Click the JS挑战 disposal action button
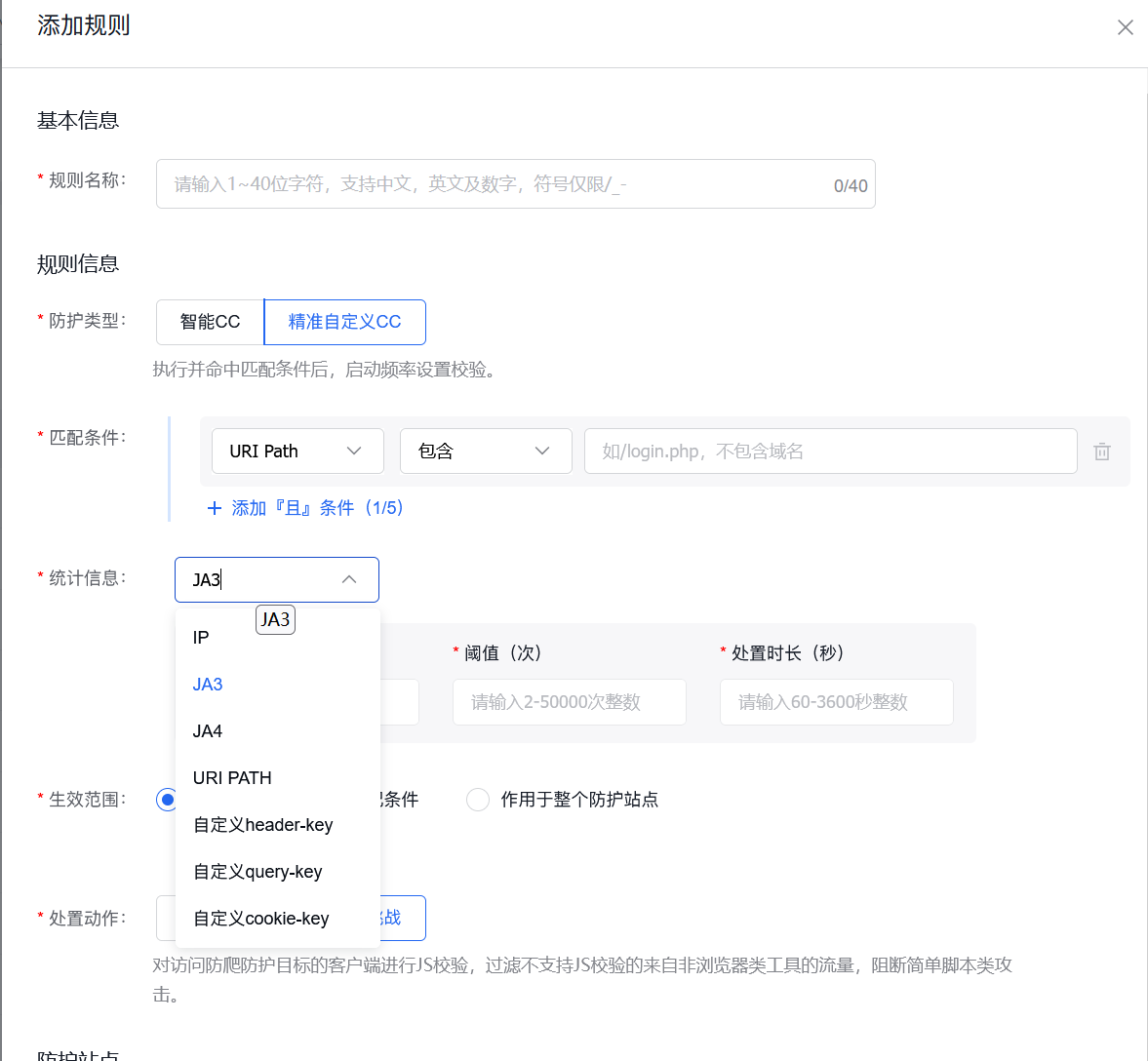Viewport: 1148px width, 1061px height. [402, 918]
